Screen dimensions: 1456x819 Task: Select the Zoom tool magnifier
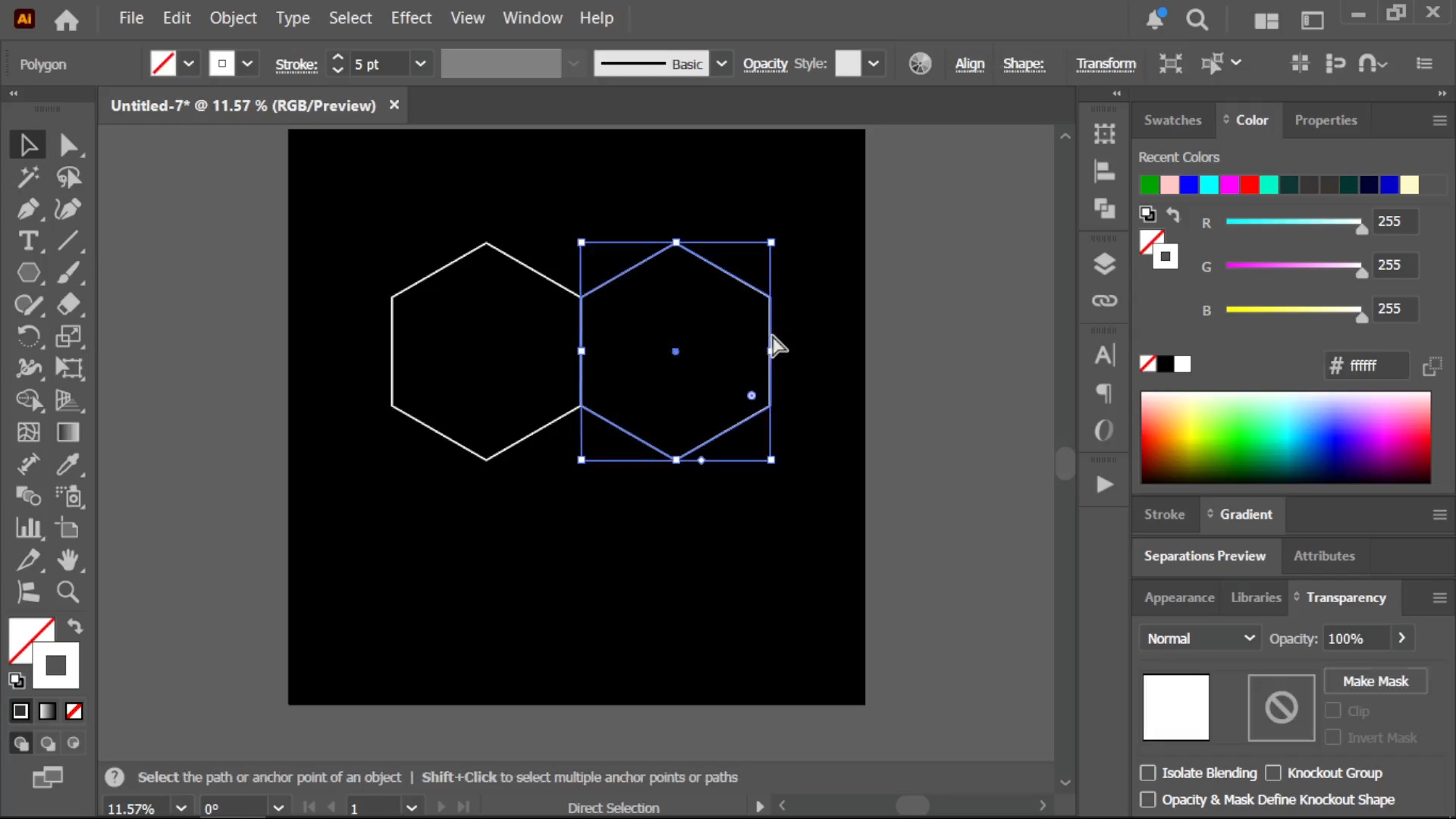(x=68, y=591)
